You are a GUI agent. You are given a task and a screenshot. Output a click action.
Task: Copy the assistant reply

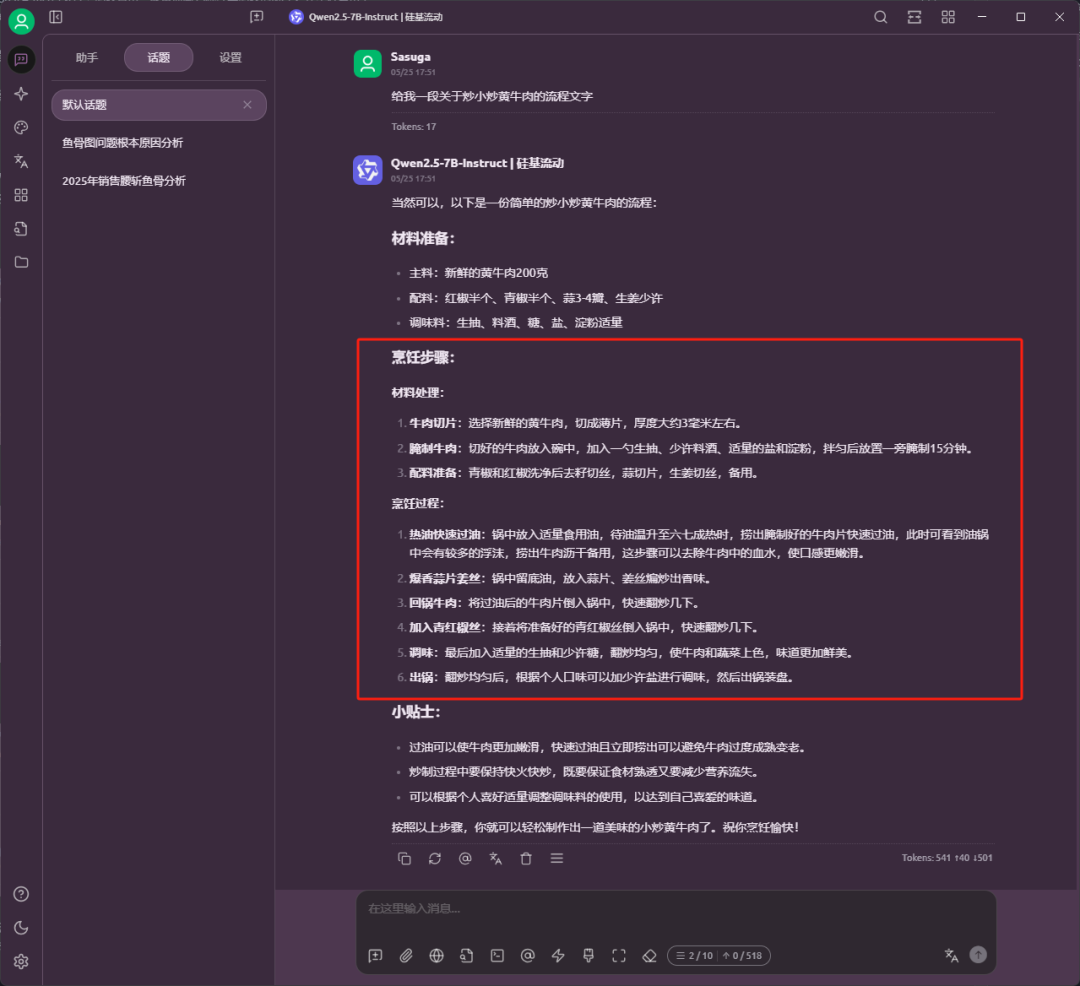(x=404, y=859)
